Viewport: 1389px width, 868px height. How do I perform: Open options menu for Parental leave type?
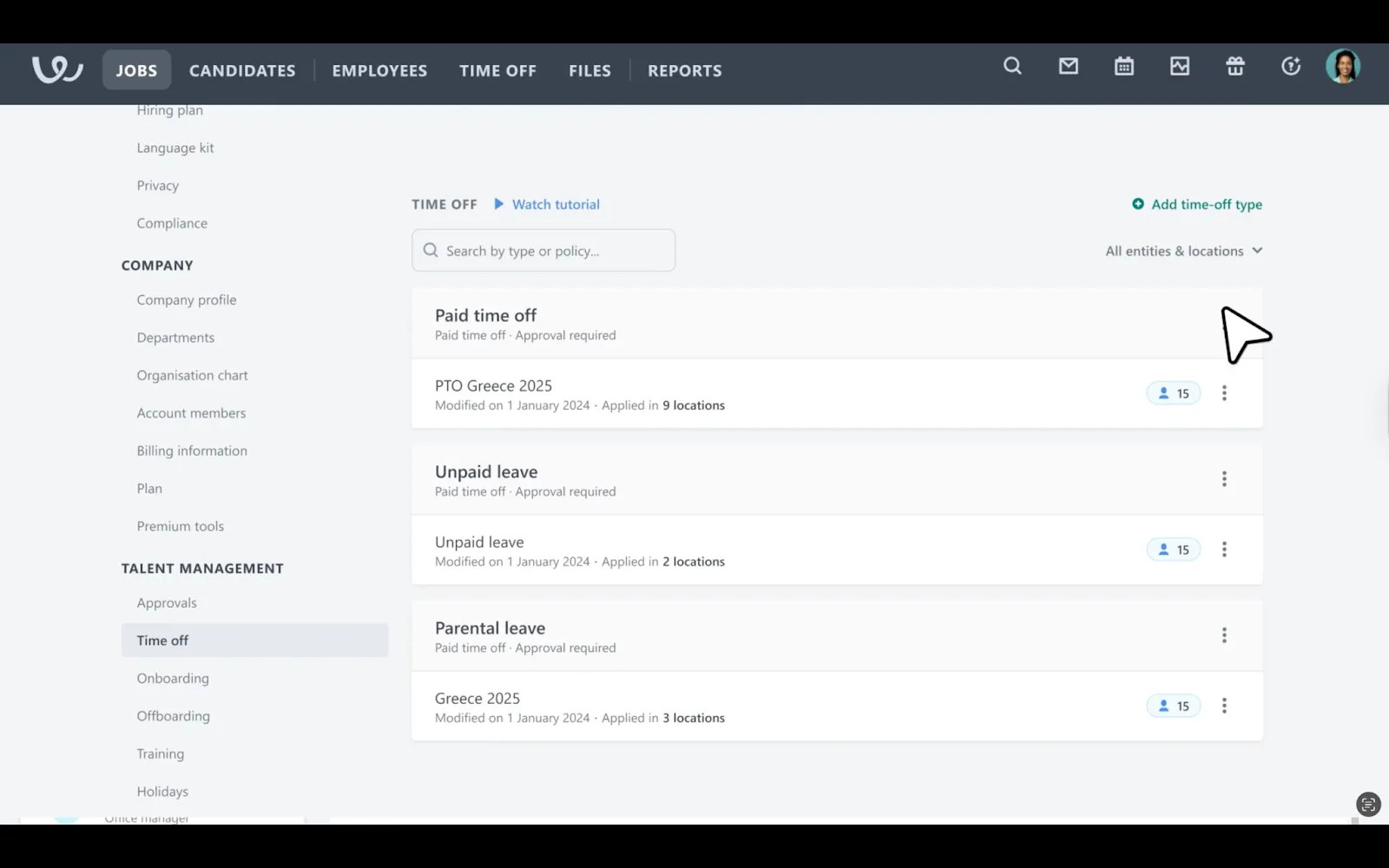pos(1224,635)
